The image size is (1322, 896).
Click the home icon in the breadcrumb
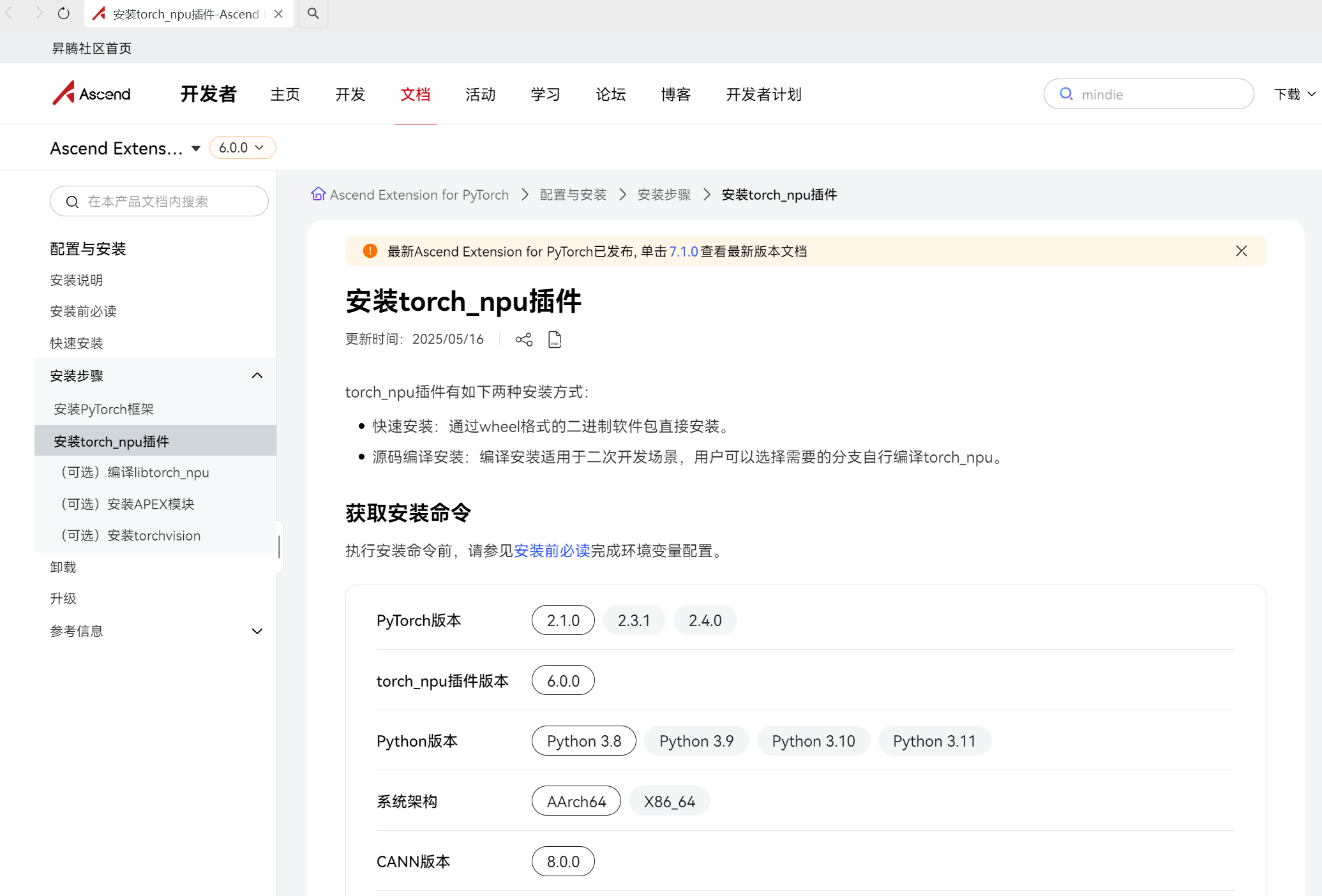click(318, 194)
